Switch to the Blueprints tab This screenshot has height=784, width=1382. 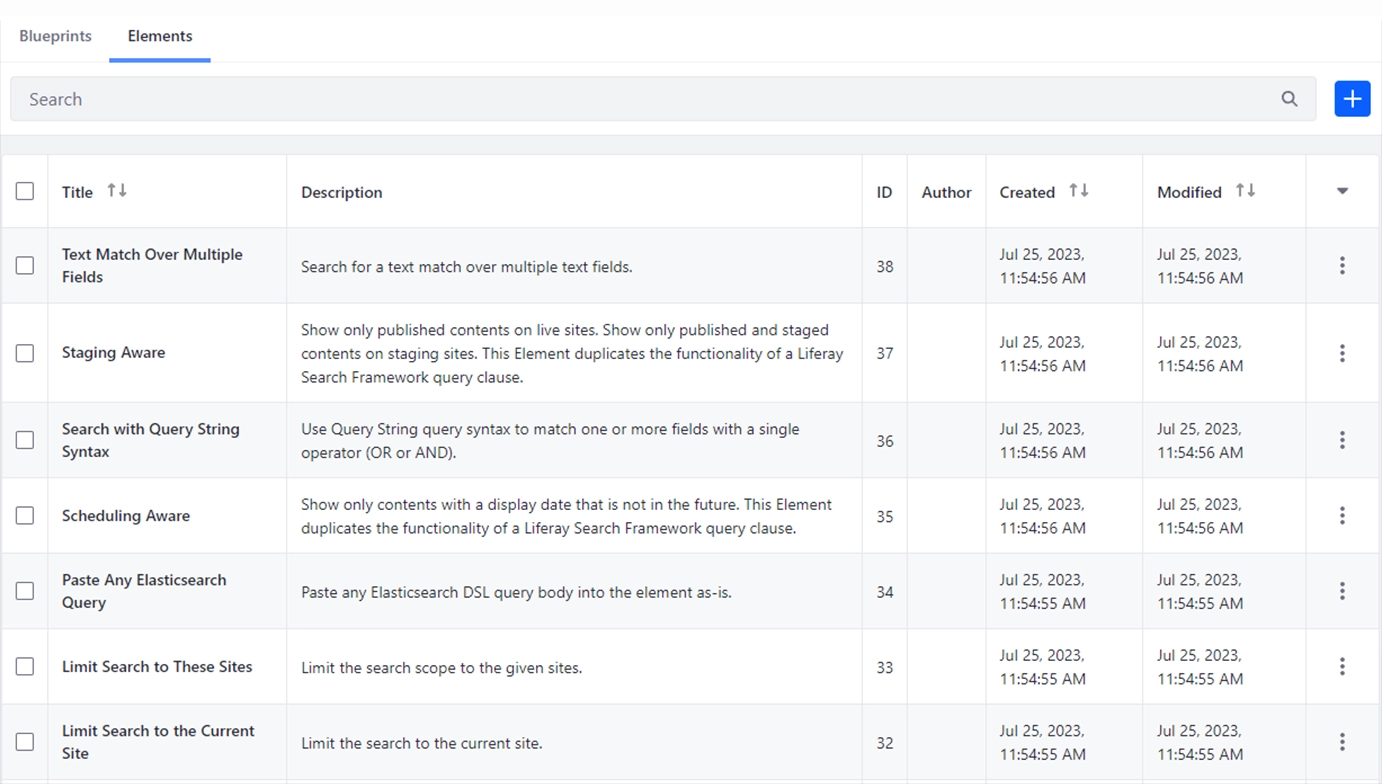pyautogui.click(x=55, y=36)
